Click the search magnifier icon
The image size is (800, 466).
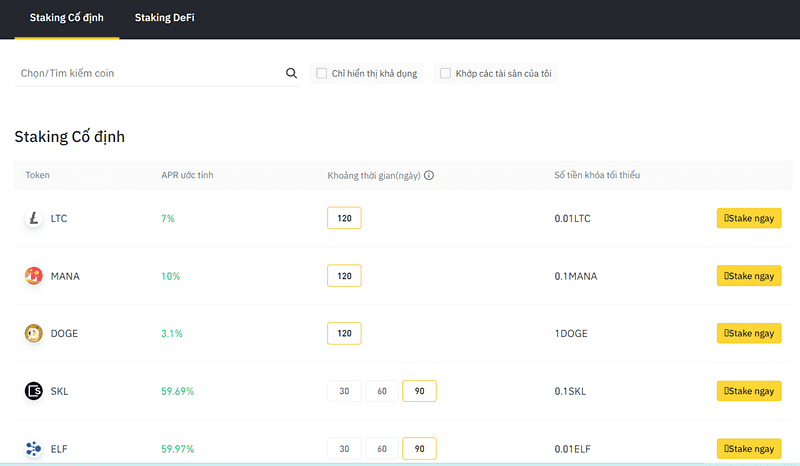292,73
